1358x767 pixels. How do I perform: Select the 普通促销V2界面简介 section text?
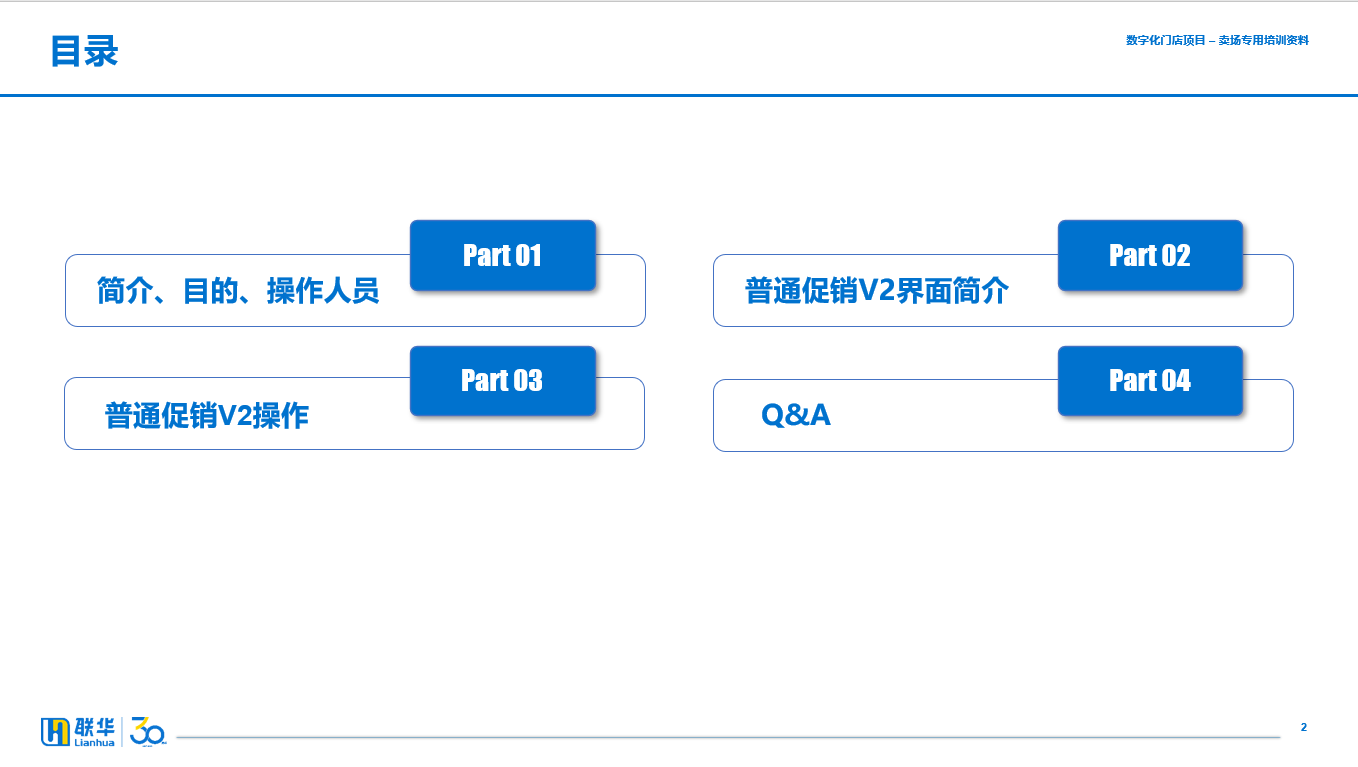[x=877, y=291]
